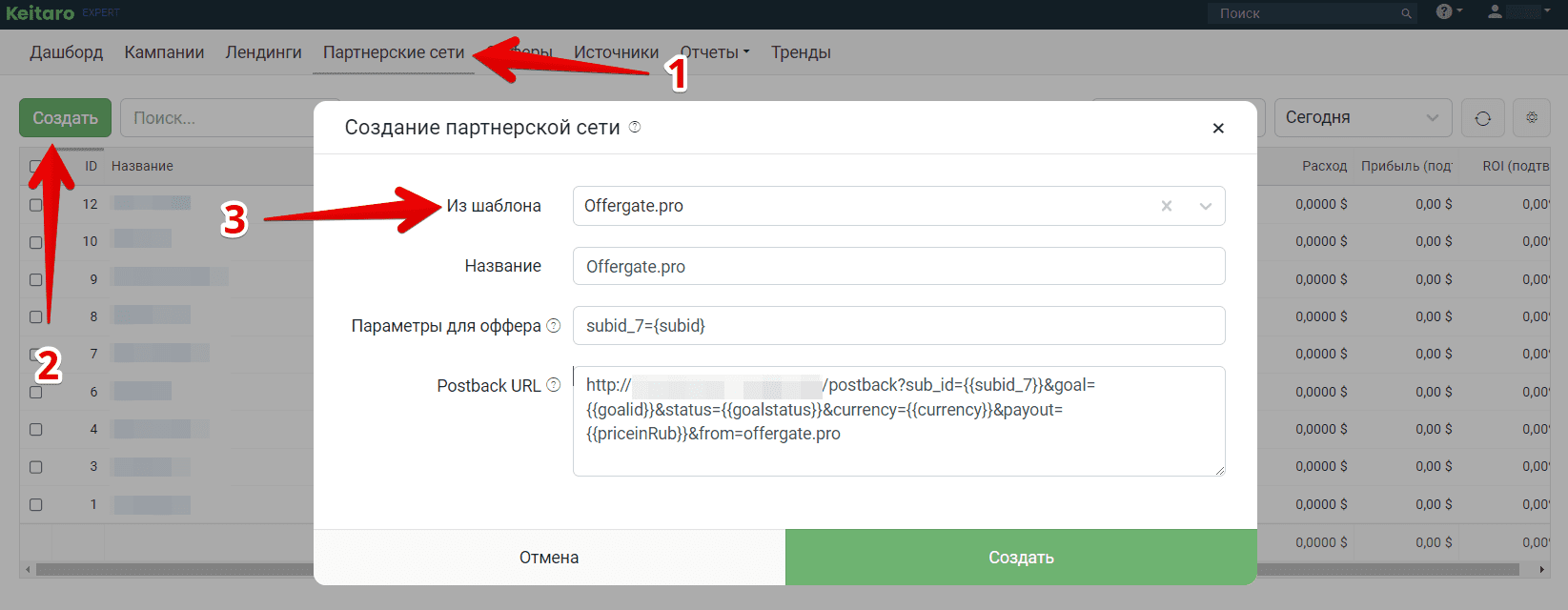Expand the Из шаблона template dropdown
The image size is (1568, 610).
click(x=1206, y=206)
